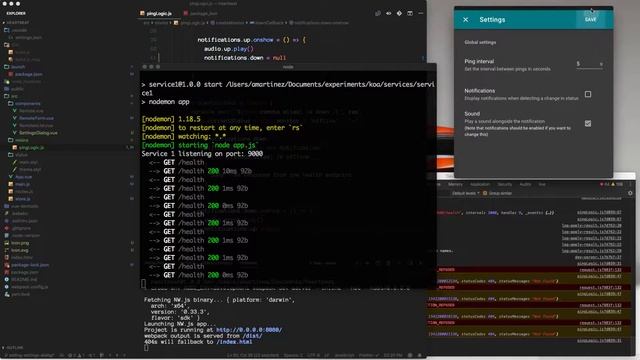The width and height of the screenshot is (640, 360).
Task: Open Default levels dropdown in DevTools
Action: coord(465,193)
